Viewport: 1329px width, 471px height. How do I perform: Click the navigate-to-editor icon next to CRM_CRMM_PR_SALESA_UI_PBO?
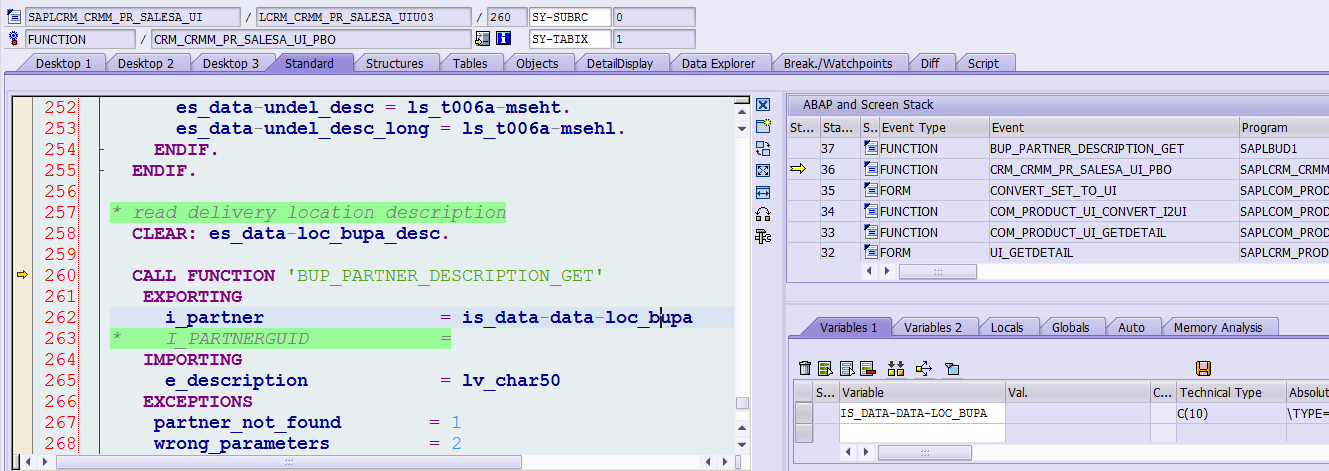pyautogui.click(x=483, y=39)
